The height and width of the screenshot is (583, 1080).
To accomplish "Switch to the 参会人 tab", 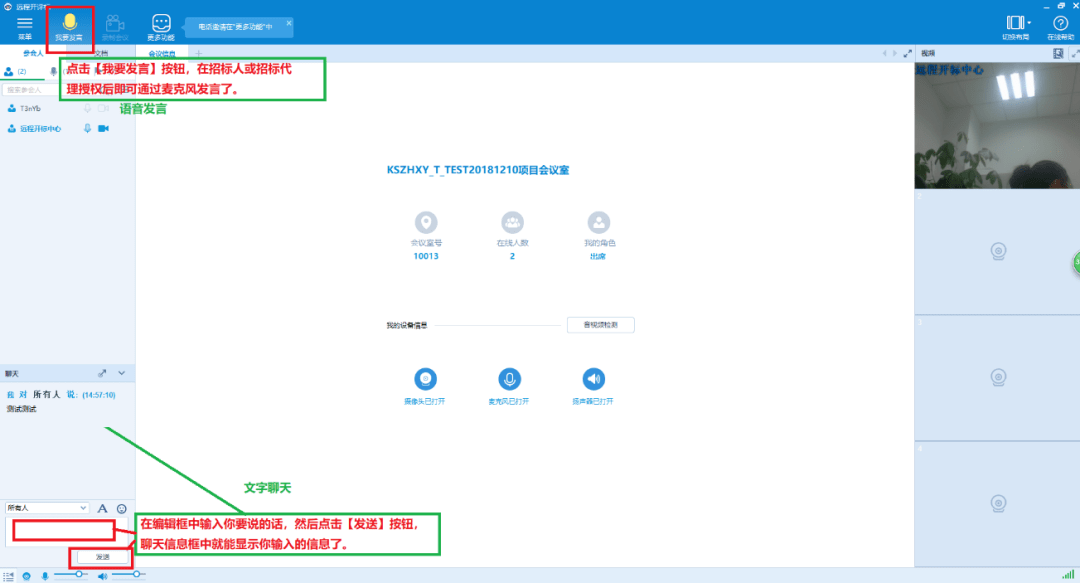I will (x=32, y=53).
